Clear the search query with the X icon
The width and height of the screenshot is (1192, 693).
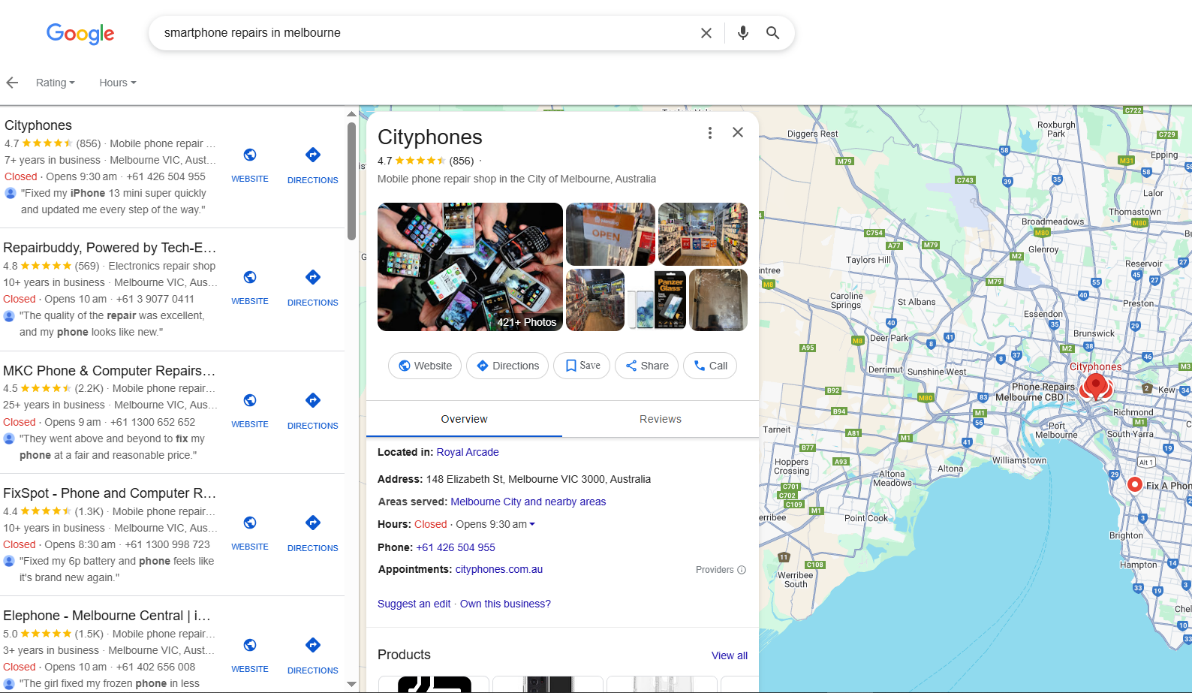coord(706,33)
